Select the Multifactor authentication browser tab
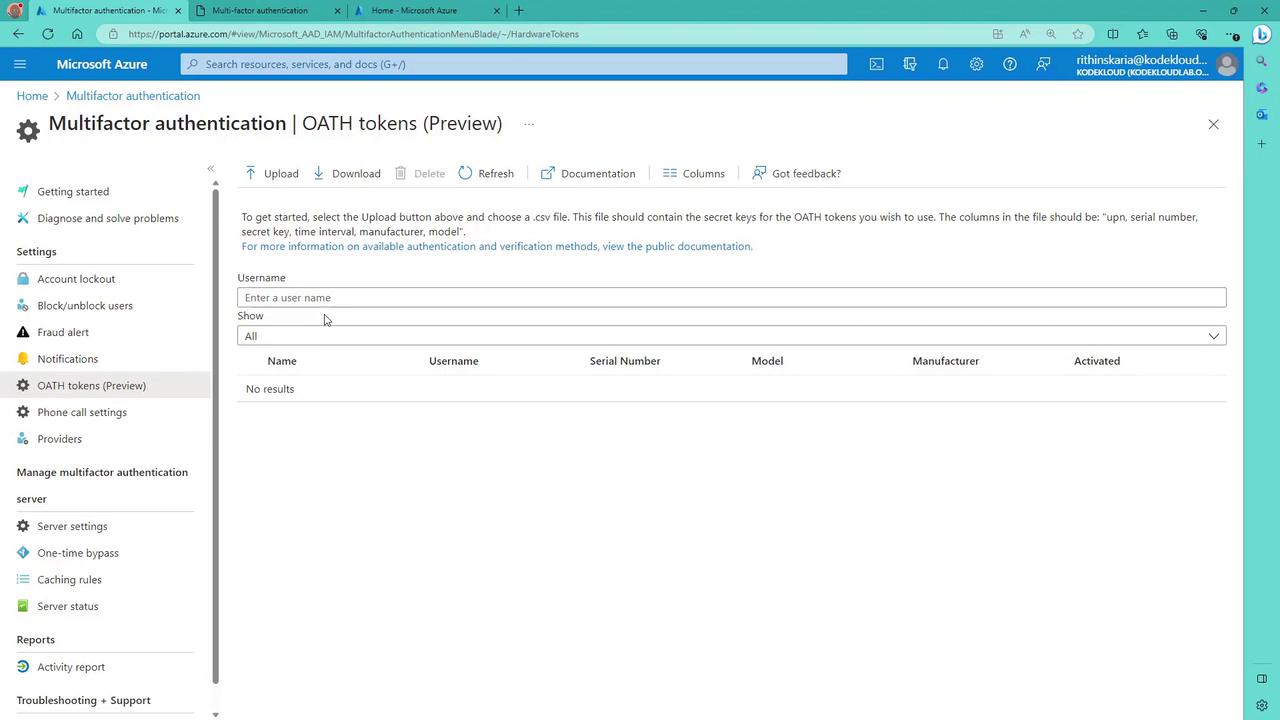This screenshot has width=1280, height=720. coord(108,11)
